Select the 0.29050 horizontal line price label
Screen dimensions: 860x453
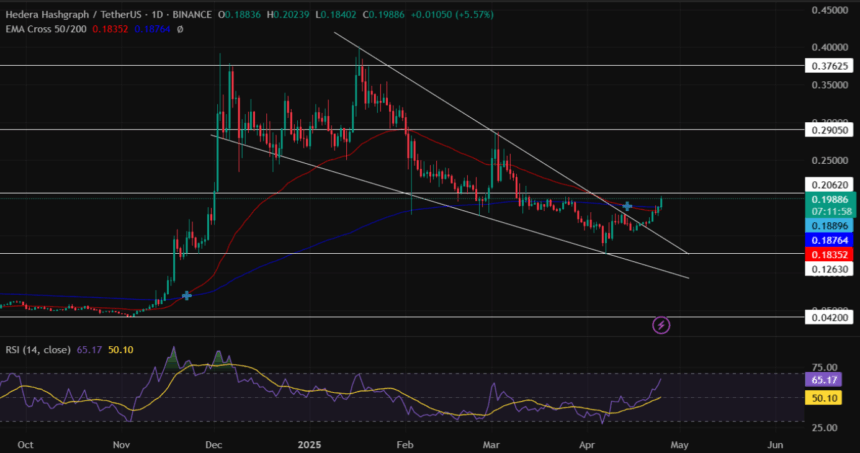pyautogui.click(x=829, y=131)
